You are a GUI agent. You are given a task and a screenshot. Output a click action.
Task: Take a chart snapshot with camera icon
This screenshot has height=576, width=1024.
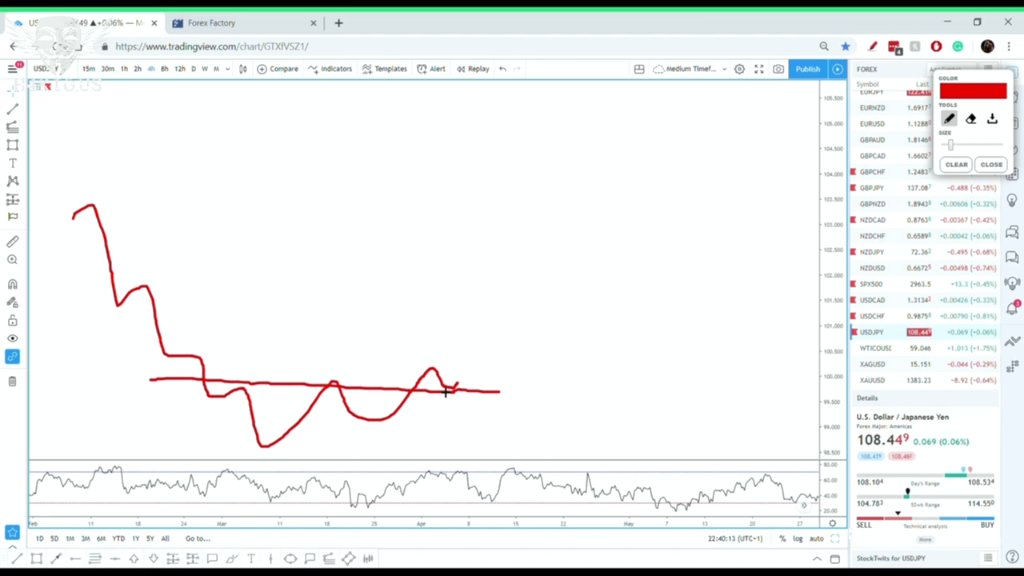[x=778, y=69]
